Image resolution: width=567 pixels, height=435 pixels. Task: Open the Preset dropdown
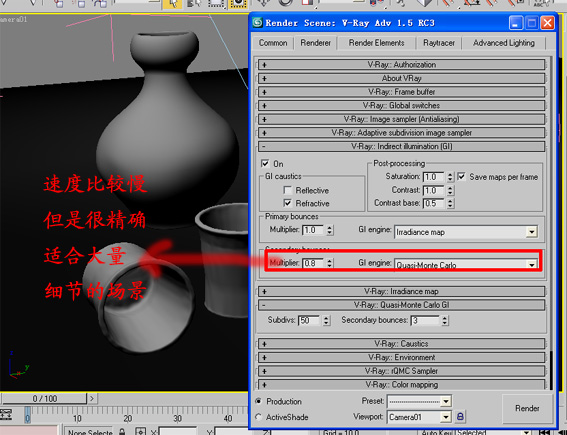446,401
